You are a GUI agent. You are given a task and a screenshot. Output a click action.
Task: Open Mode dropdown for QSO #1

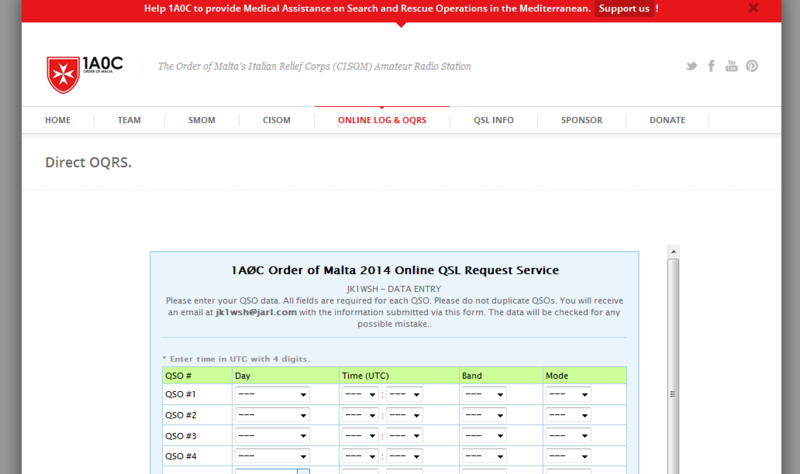point(568,394)
